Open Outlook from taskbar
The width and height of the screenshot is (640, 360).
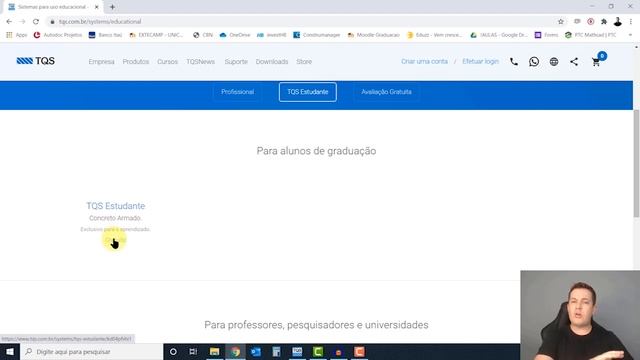pos(256,351)
